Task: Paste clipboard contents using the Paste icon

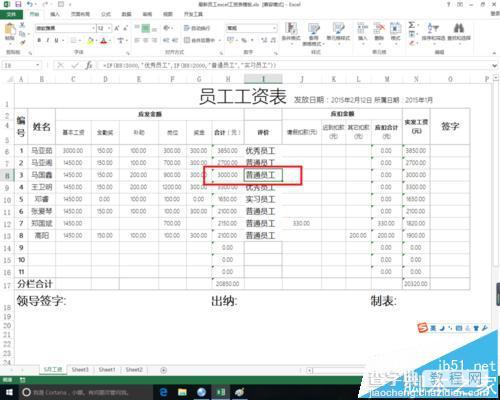Action: (9, 30)
